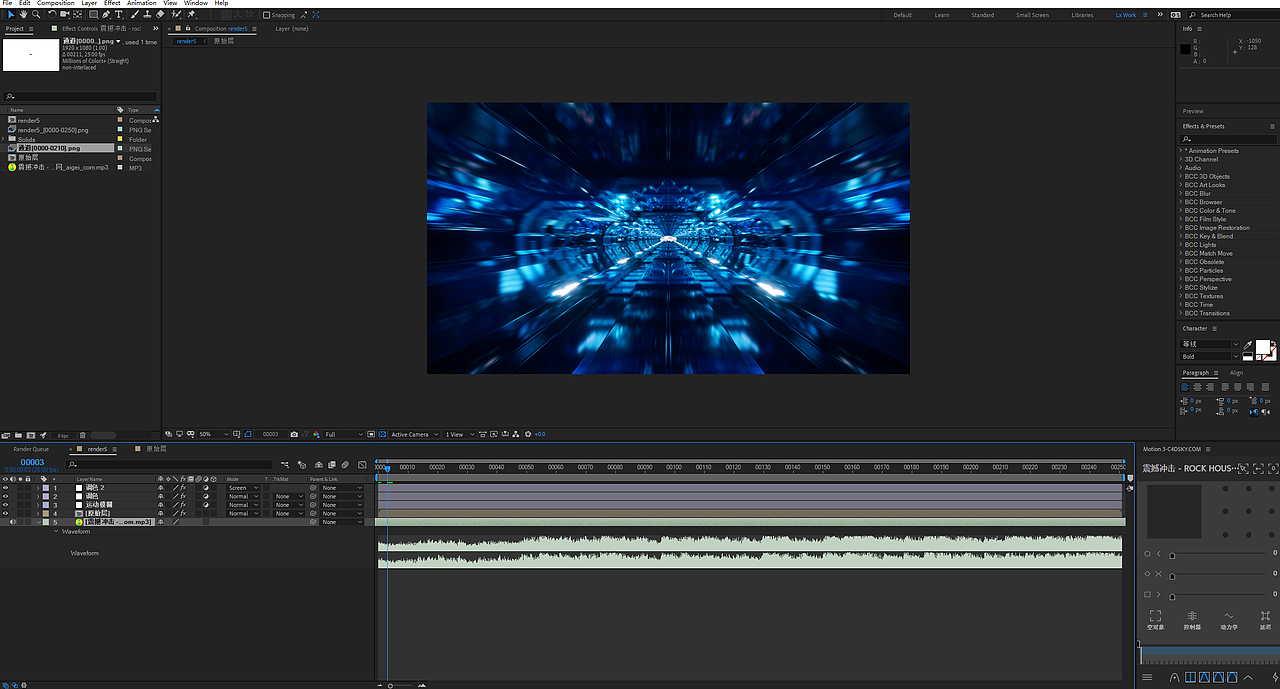Open the magnification 50% dropdown
Screen dimensions: 1280x689
pyautogui.click(x=213, y=435)
